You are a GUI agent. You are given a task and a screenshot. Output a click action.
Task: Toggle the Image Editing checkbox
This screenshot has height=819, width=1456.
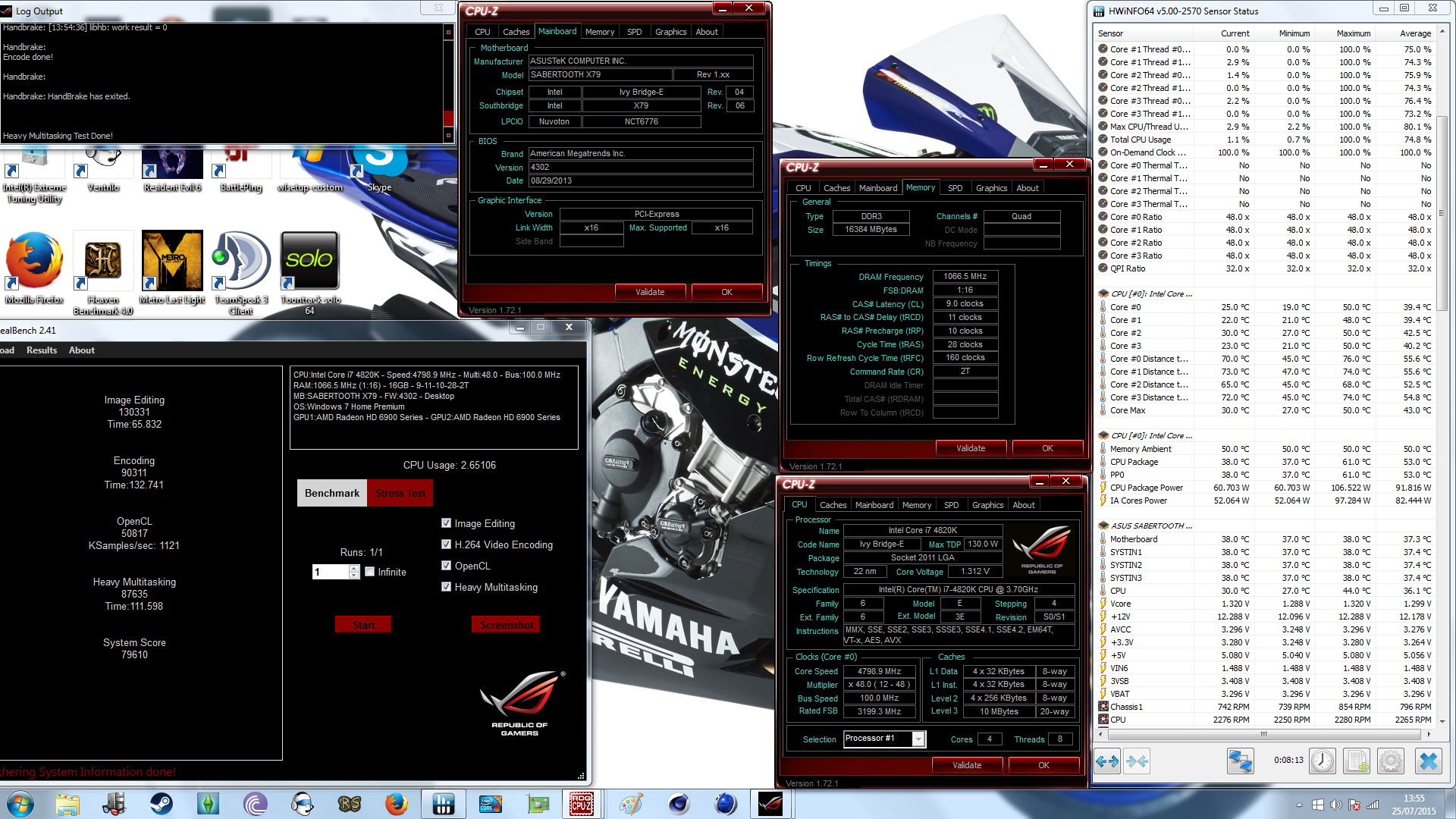(446, 523)
